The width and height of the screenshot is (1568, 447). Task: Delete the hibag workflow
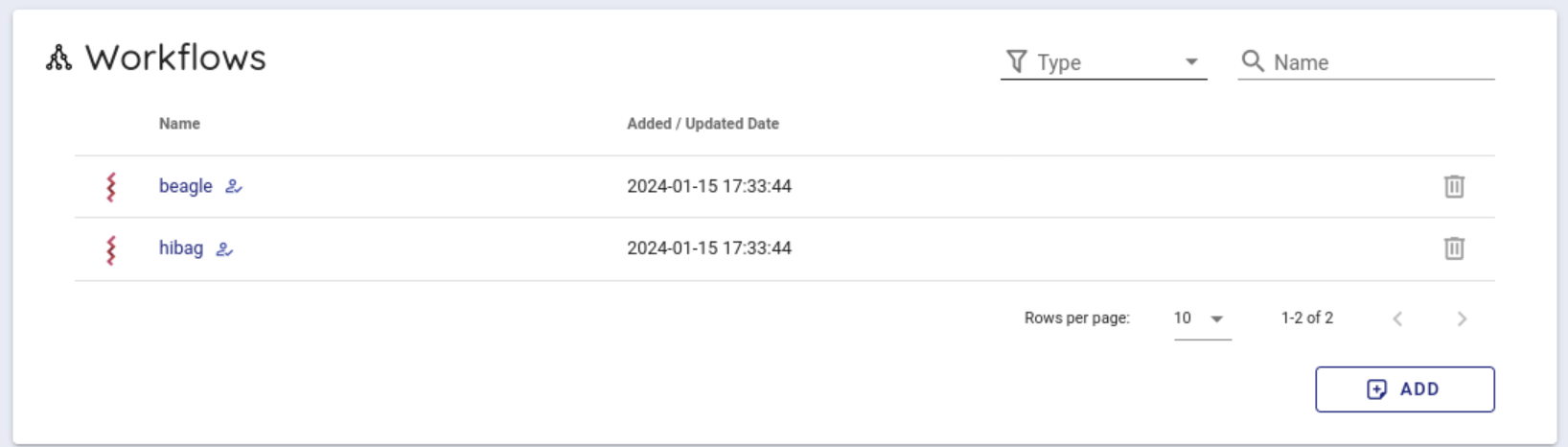(x=1453, y=248)
